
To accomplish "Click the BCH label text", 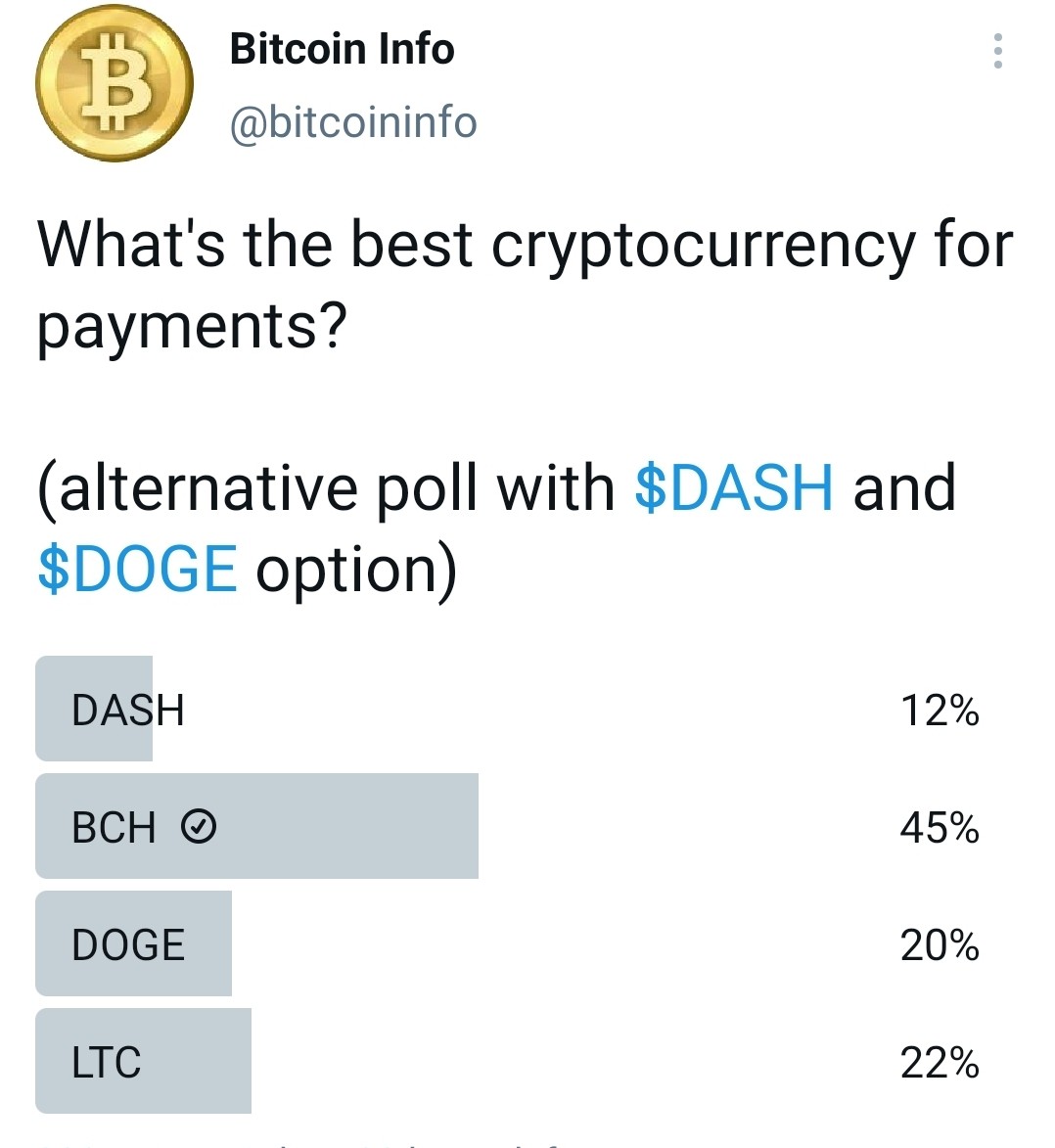I will click(x=114, y=827).
